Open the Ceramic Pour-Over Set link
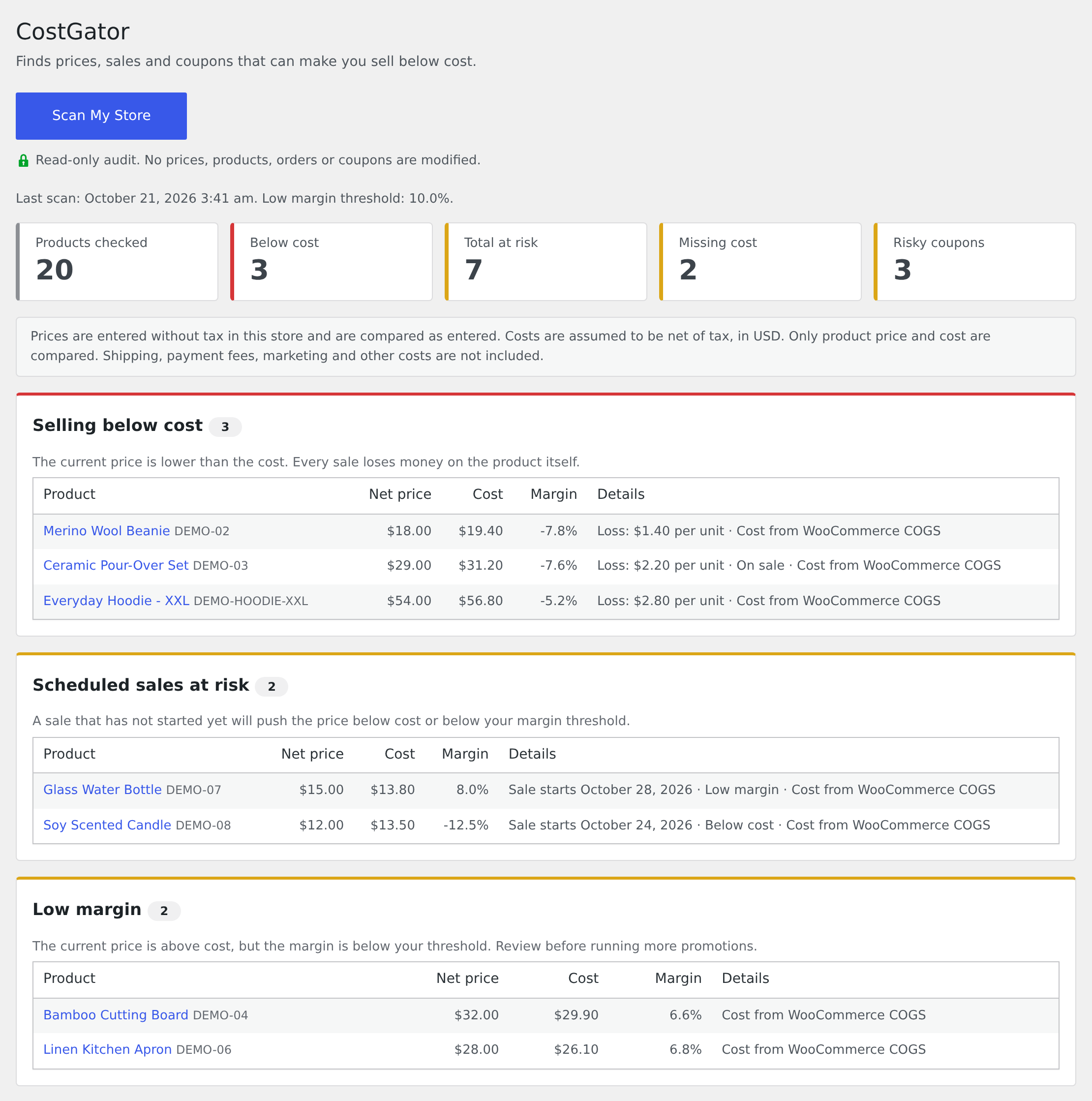The height and width of the screenshot is (1101, 1092). tap(116, 565)
